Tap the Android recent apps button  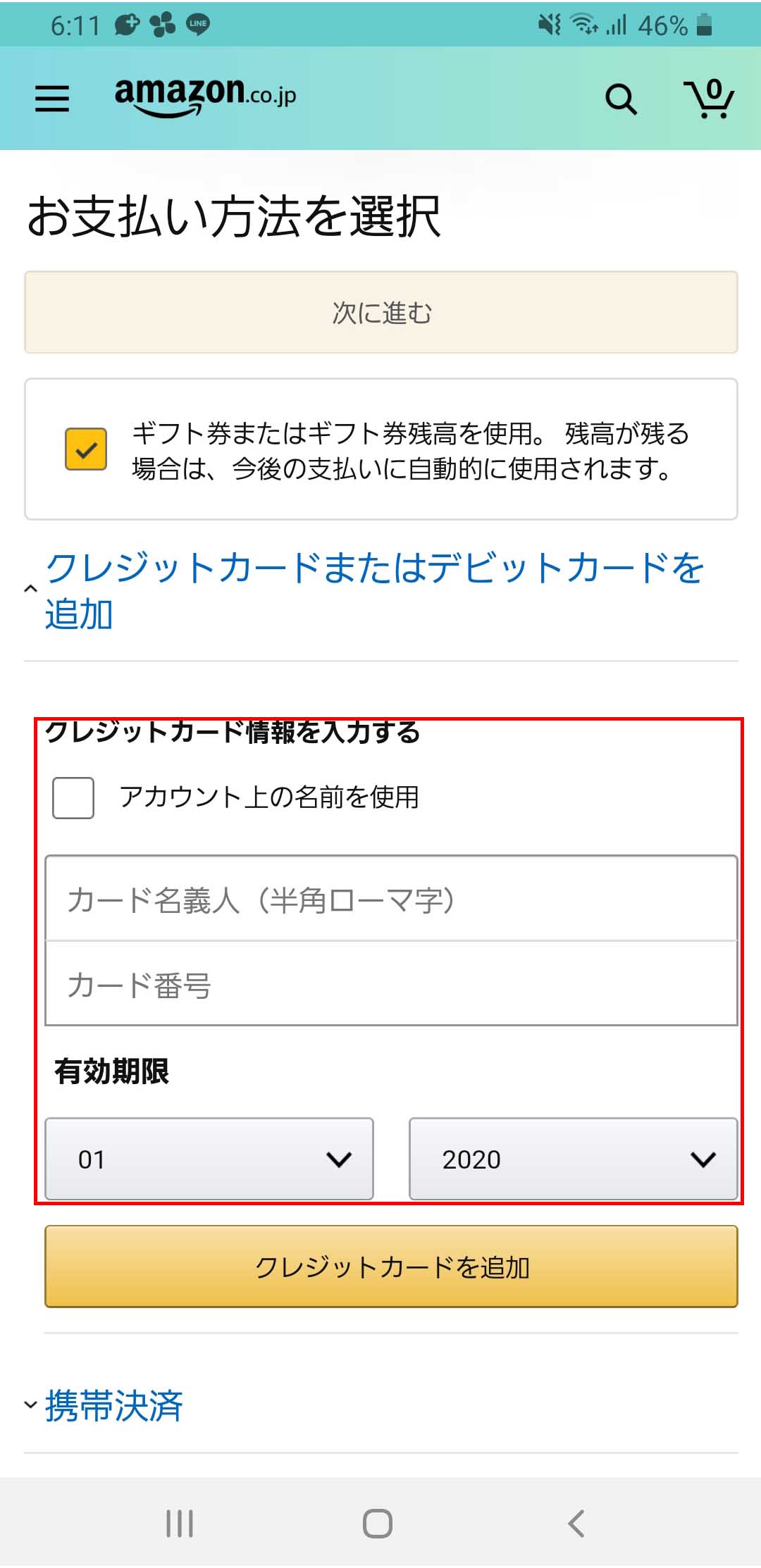pyautogui.click(x=180, y=1523)
